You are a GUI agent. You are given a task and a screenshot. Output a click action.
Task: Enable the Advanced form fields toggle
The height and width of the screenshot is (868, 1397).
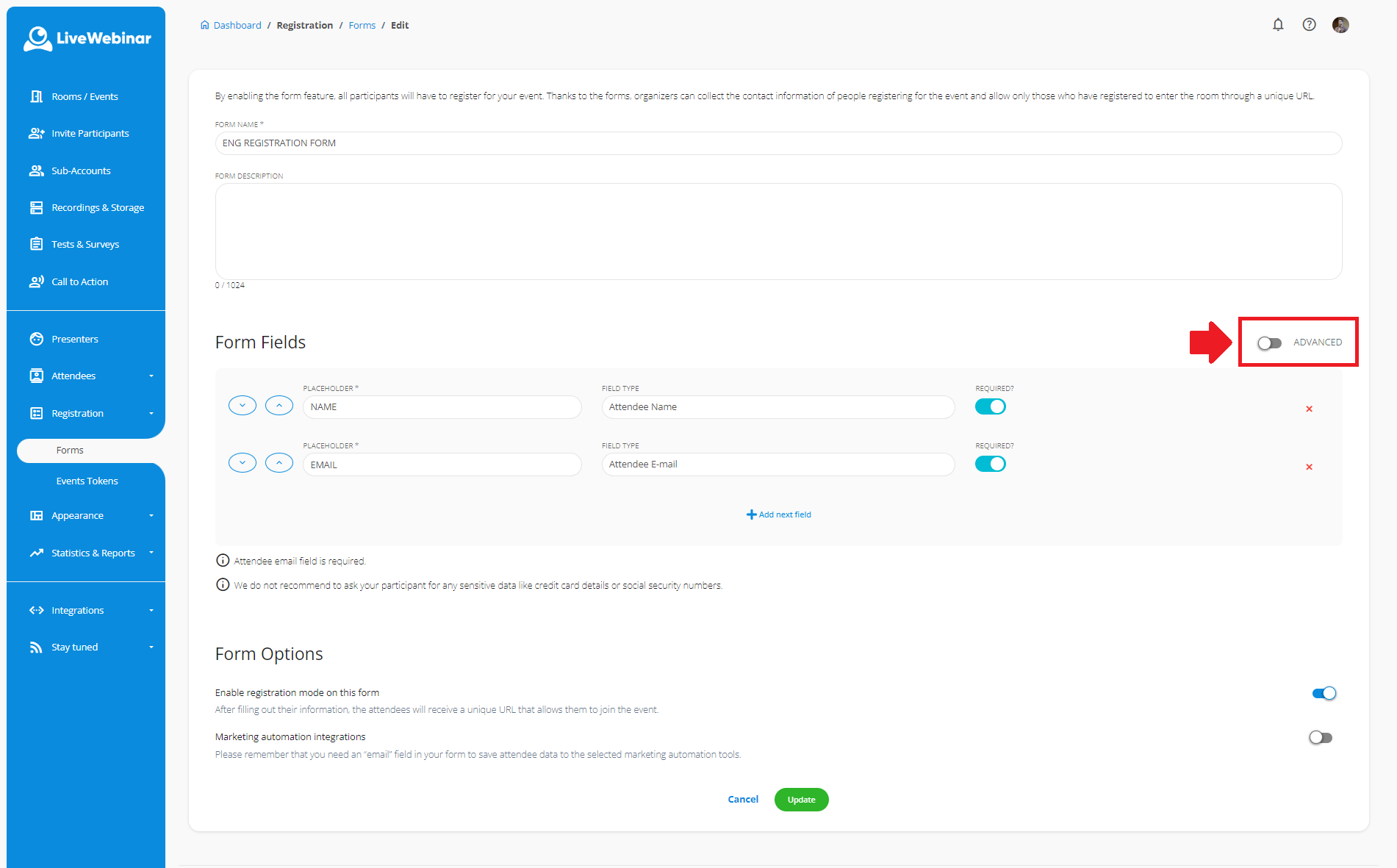coord(1269,343)
